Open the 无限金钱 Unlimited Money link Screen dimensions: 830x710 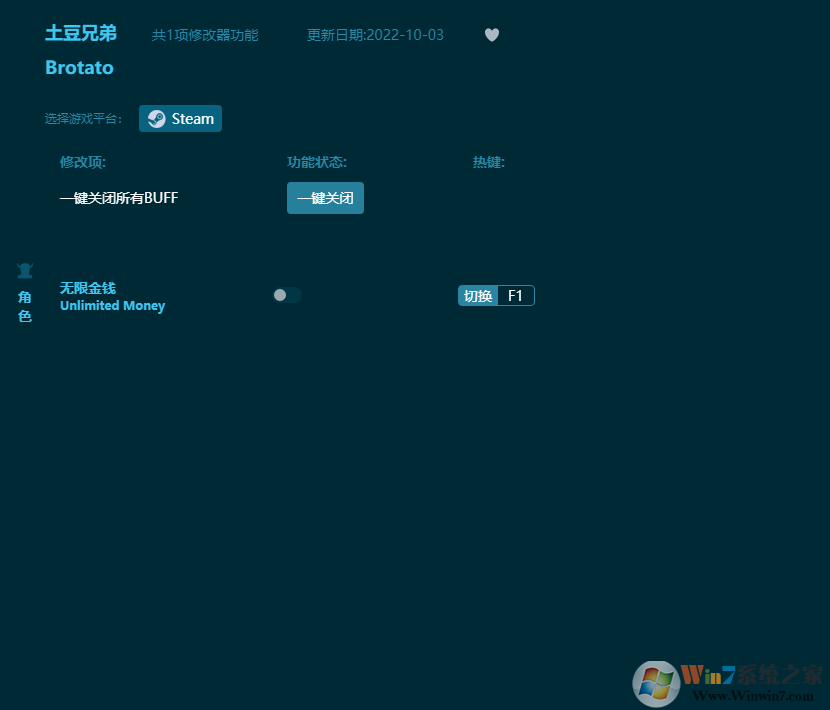tap(112, 296)
